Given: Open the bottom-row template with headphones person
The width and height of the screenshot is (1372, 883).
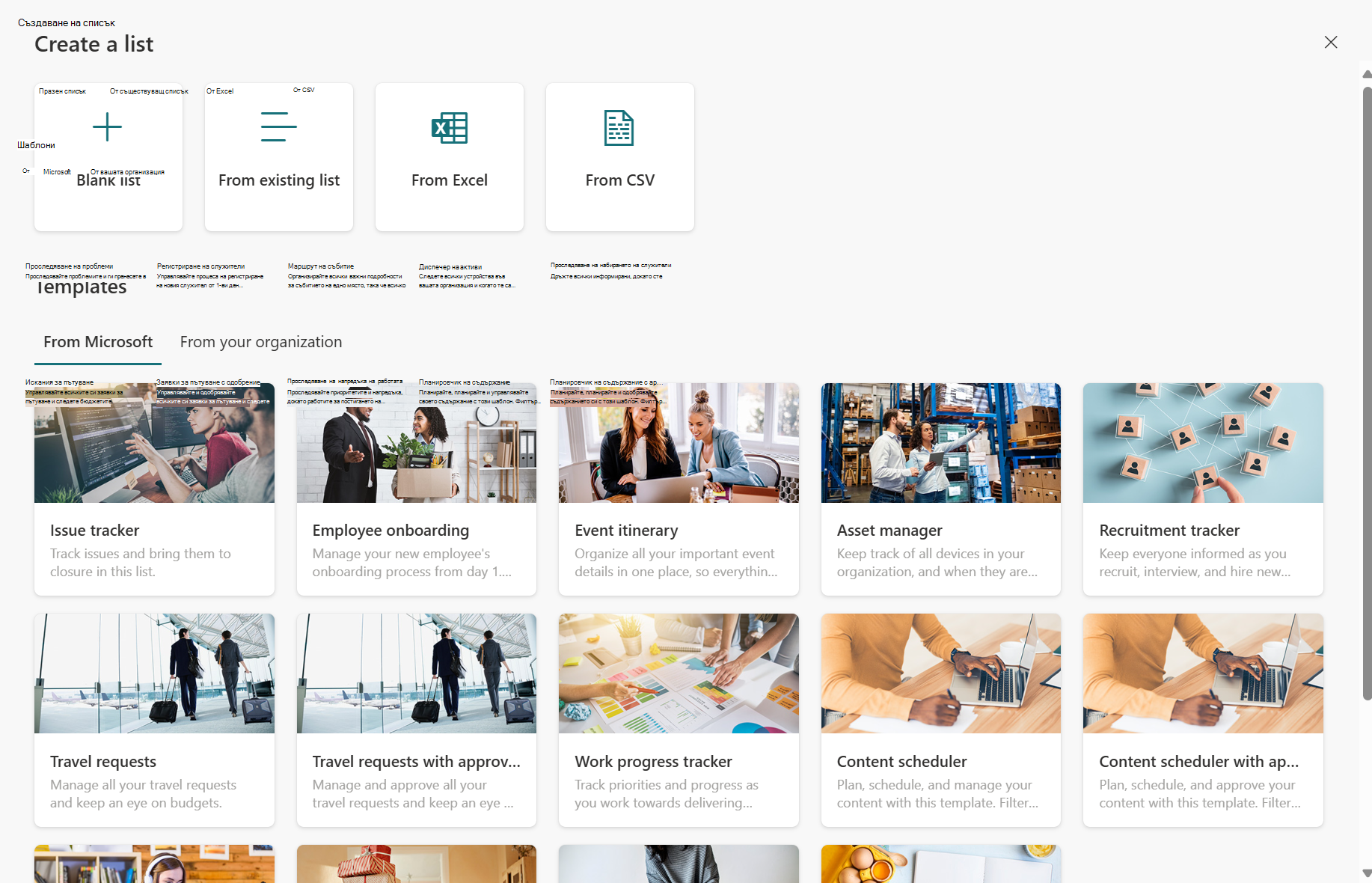Looking at the screenshot, I should [x=154, y=864].
